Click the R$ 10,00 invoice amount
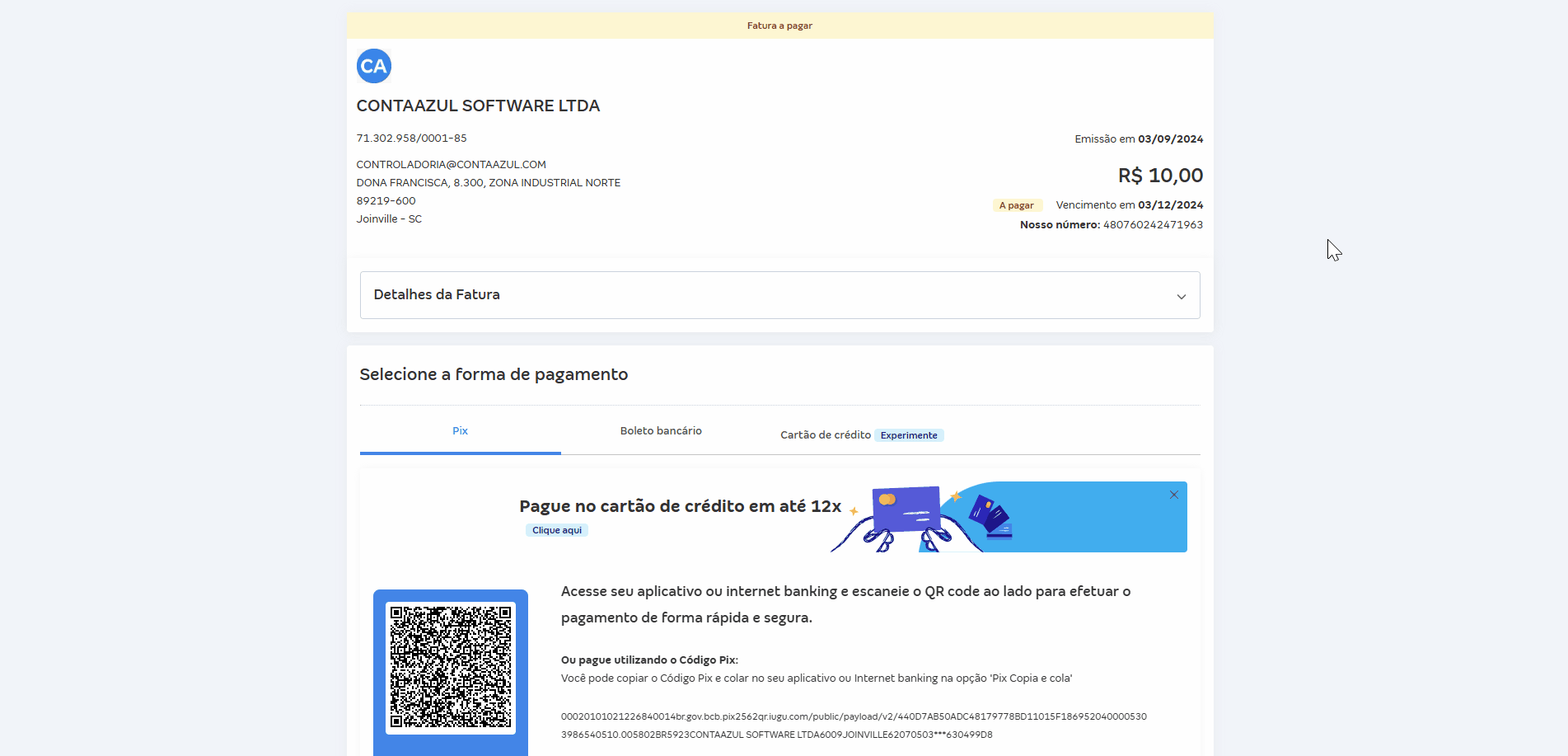This screenshot has width=1568, height=756. pyautogui.click(x=1160, y=176)
